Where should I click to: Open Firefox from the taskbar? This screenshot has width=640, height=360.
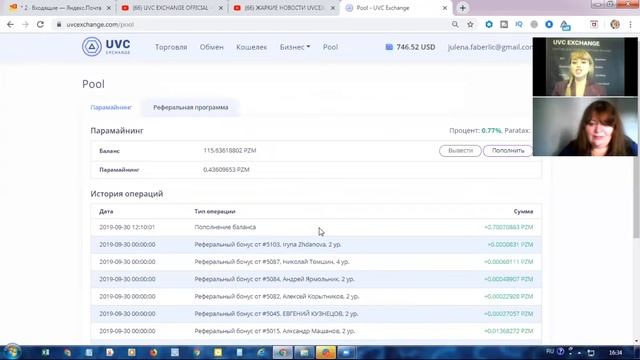(153, 352)
